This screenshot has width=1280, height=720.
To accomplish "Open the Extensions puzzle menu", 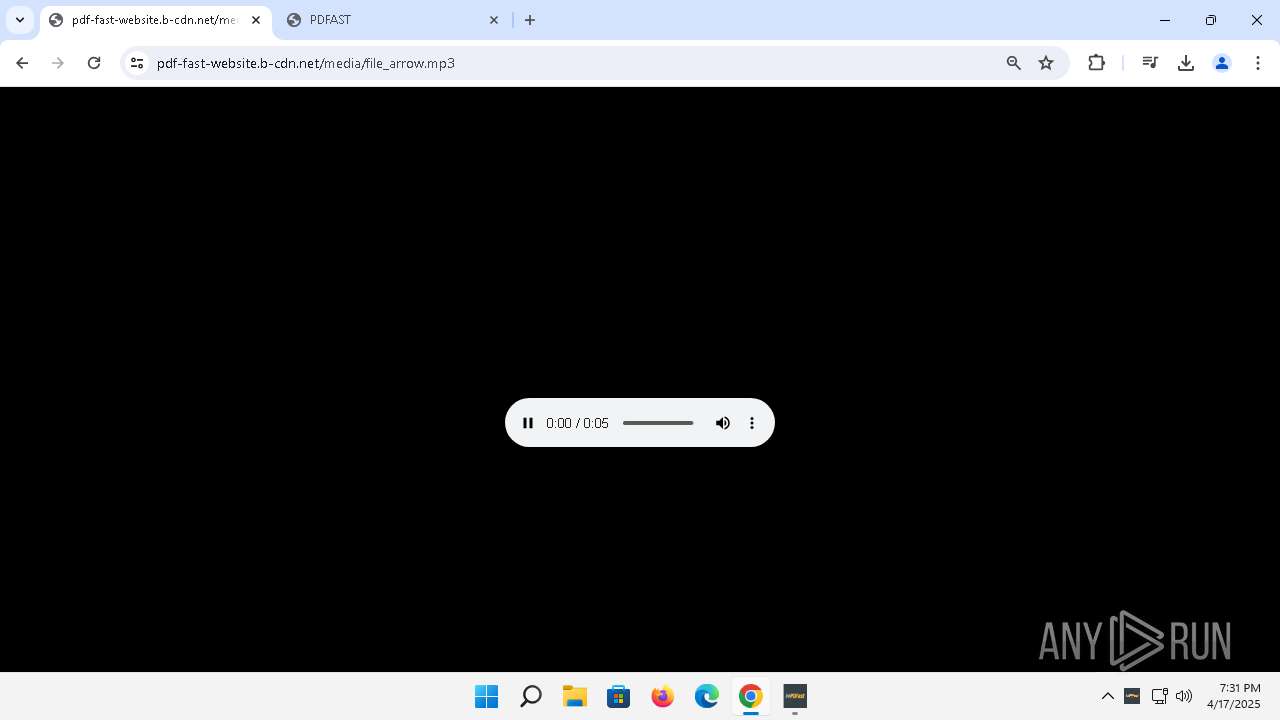I will (1097, 63).
